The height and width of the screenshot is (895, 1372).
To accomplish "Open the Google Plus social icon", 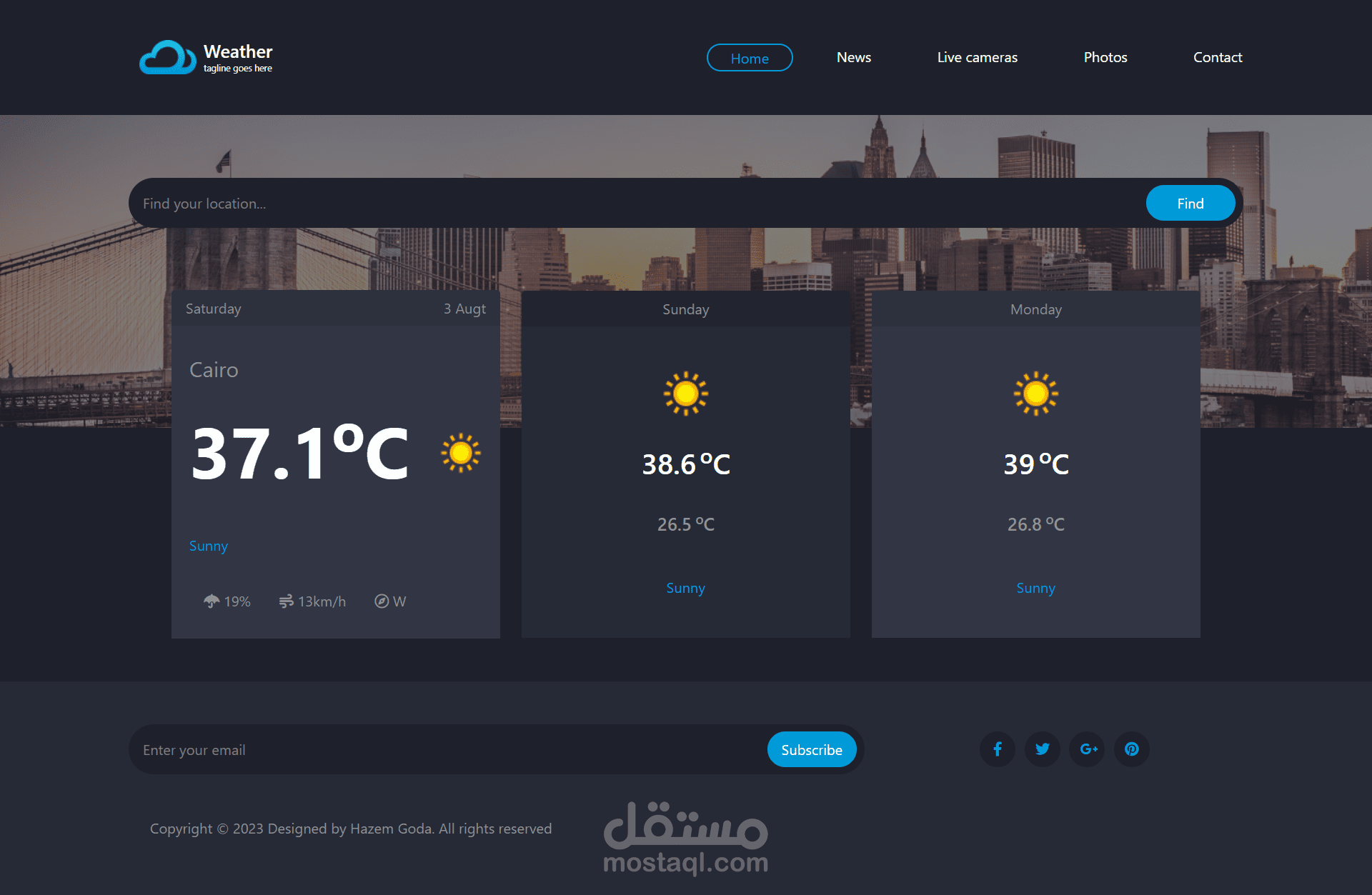I will coord(1088,749).
